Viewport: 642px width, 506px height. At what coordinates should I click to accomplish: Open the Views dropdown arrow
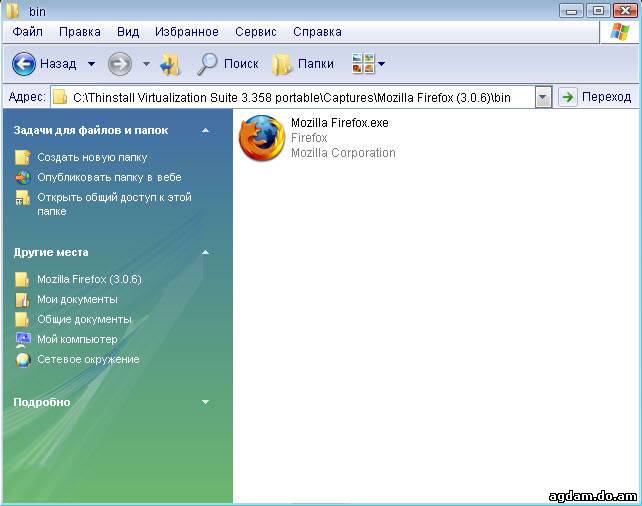(x=381, y=64)
